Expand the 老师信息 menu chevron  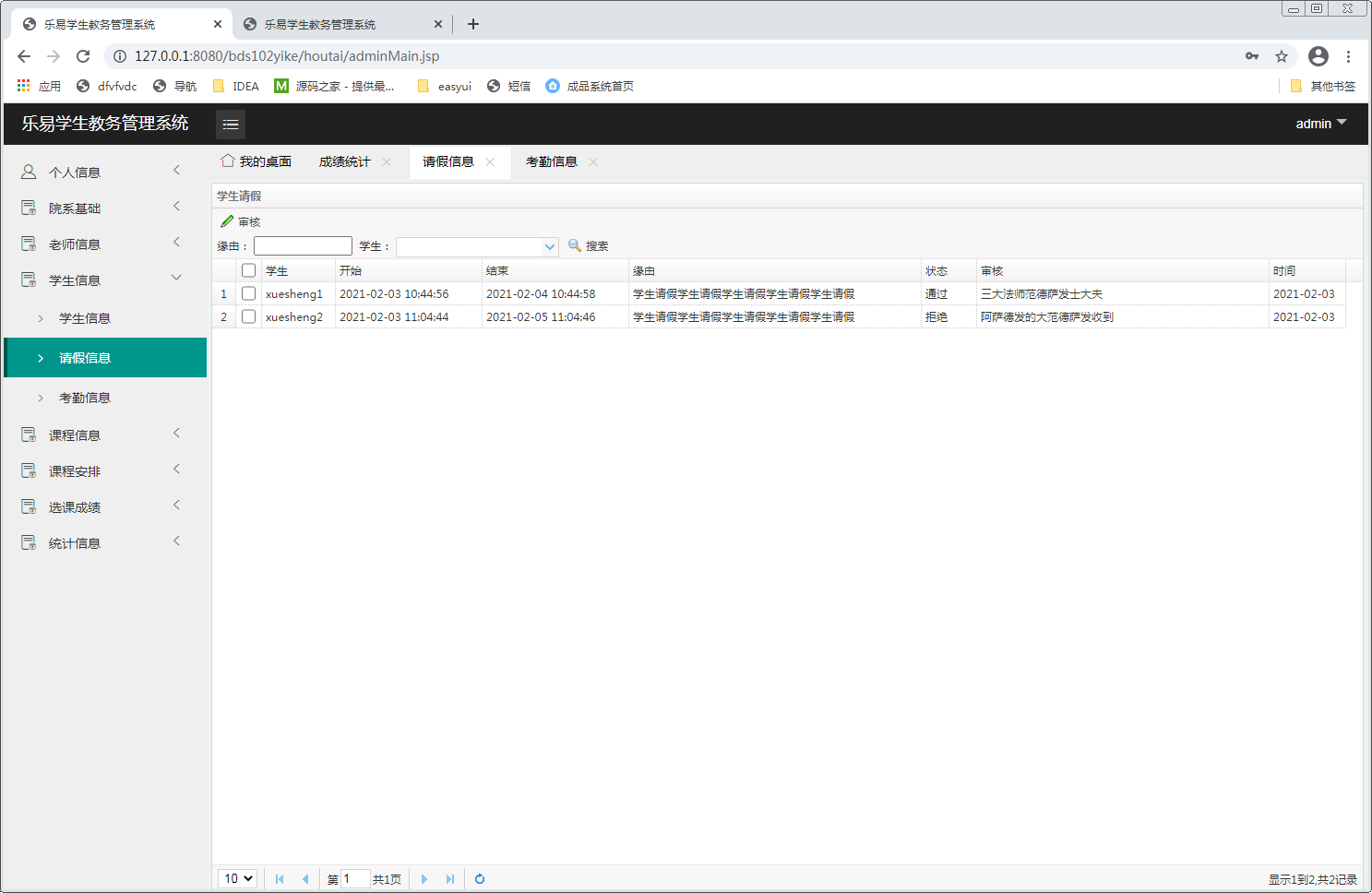(x=177, y=242)
